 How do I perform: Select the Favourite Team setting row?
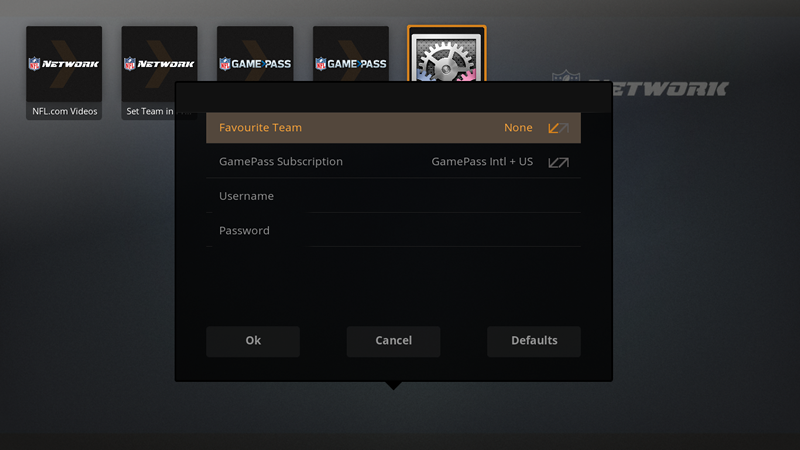point(393,128)
